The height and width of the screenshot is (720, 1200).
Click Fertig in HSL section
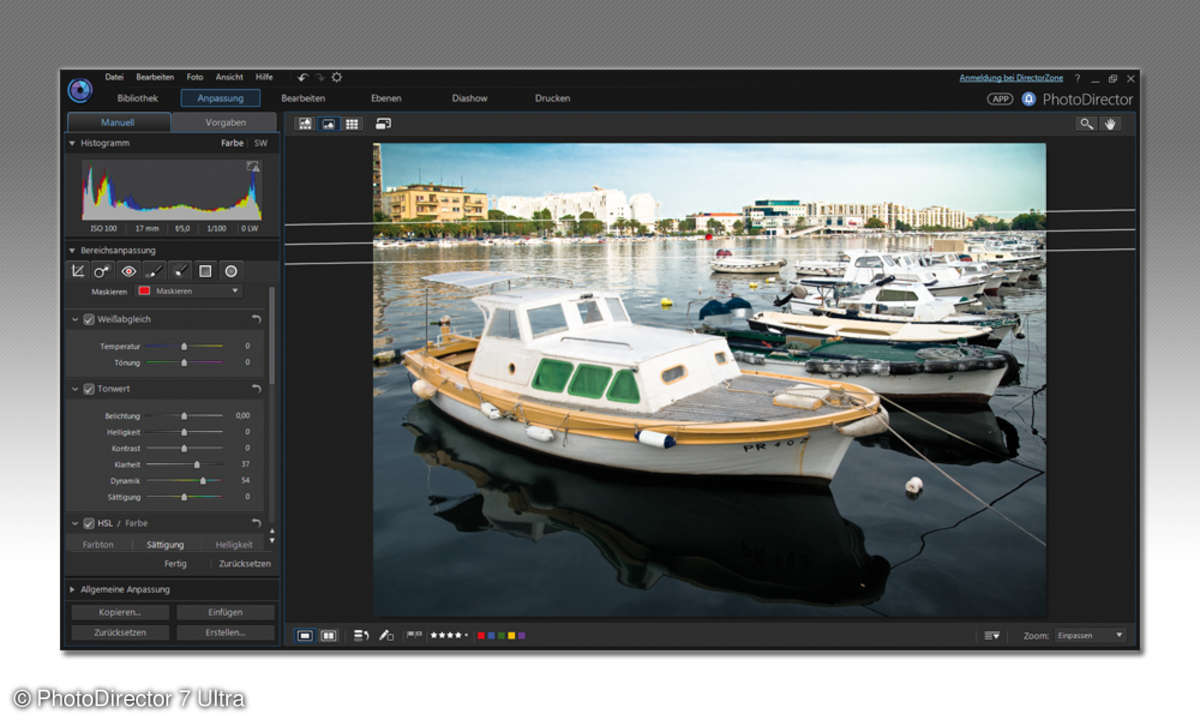pyautogui.click(x=176, y=563)
